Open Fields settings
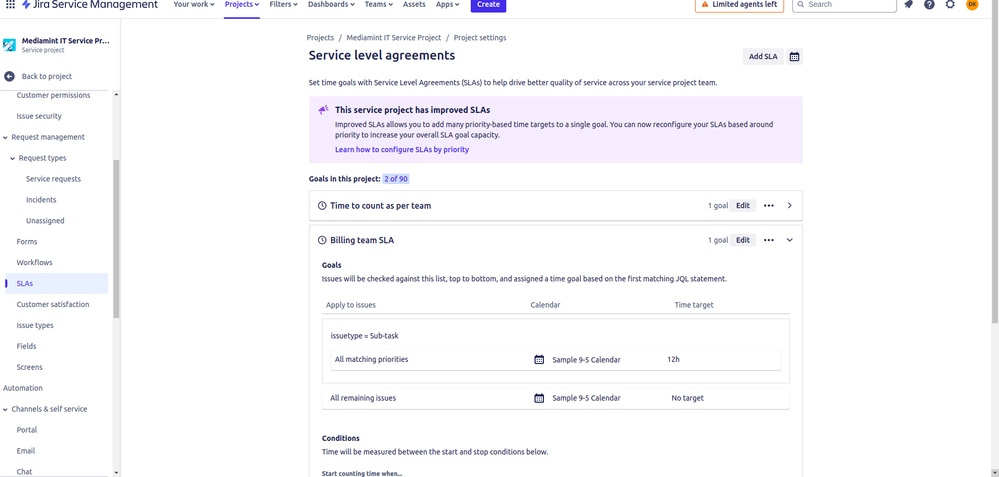 tap(26, 346)
